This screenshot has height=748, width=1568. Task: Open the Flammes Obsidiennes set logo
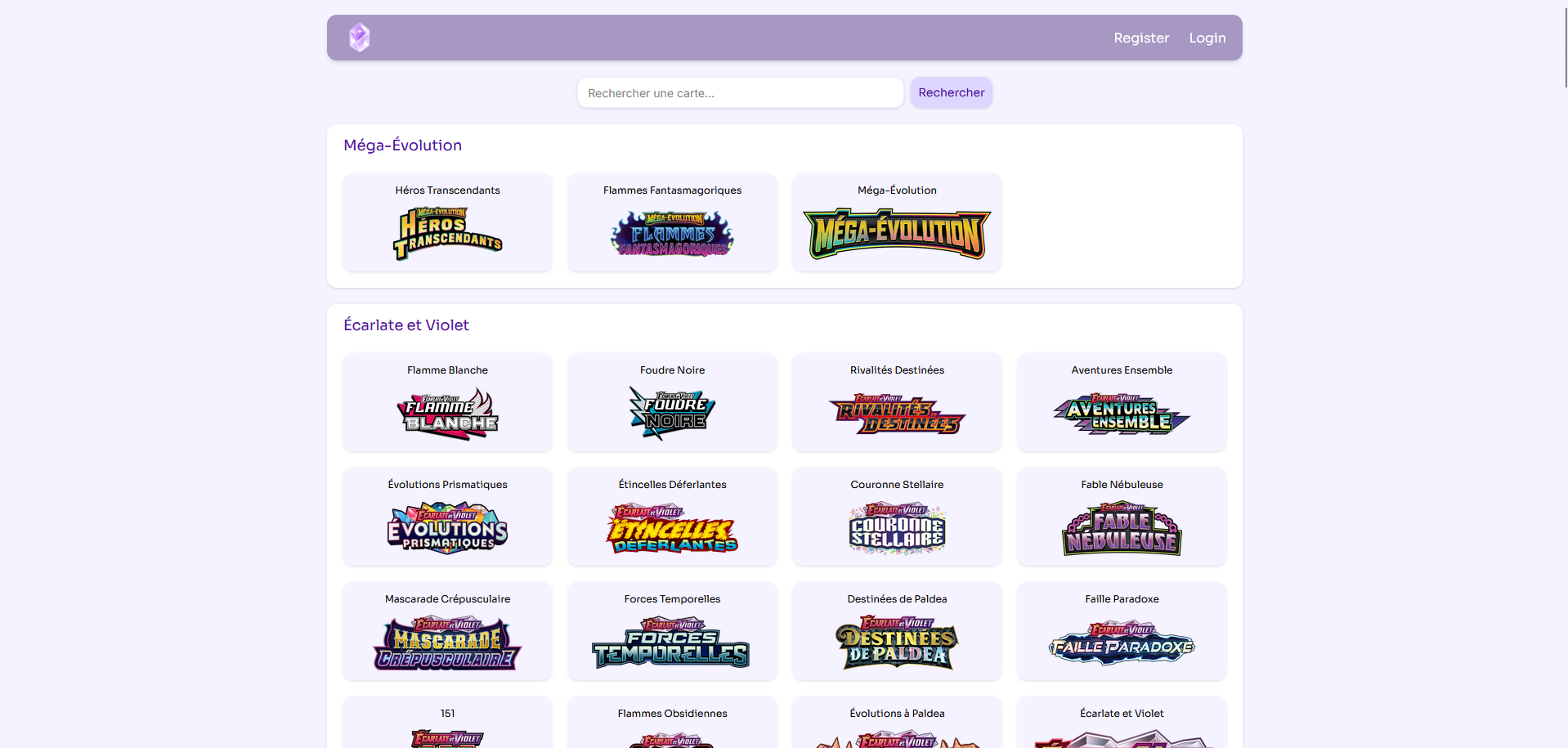(x=673, y=741)
